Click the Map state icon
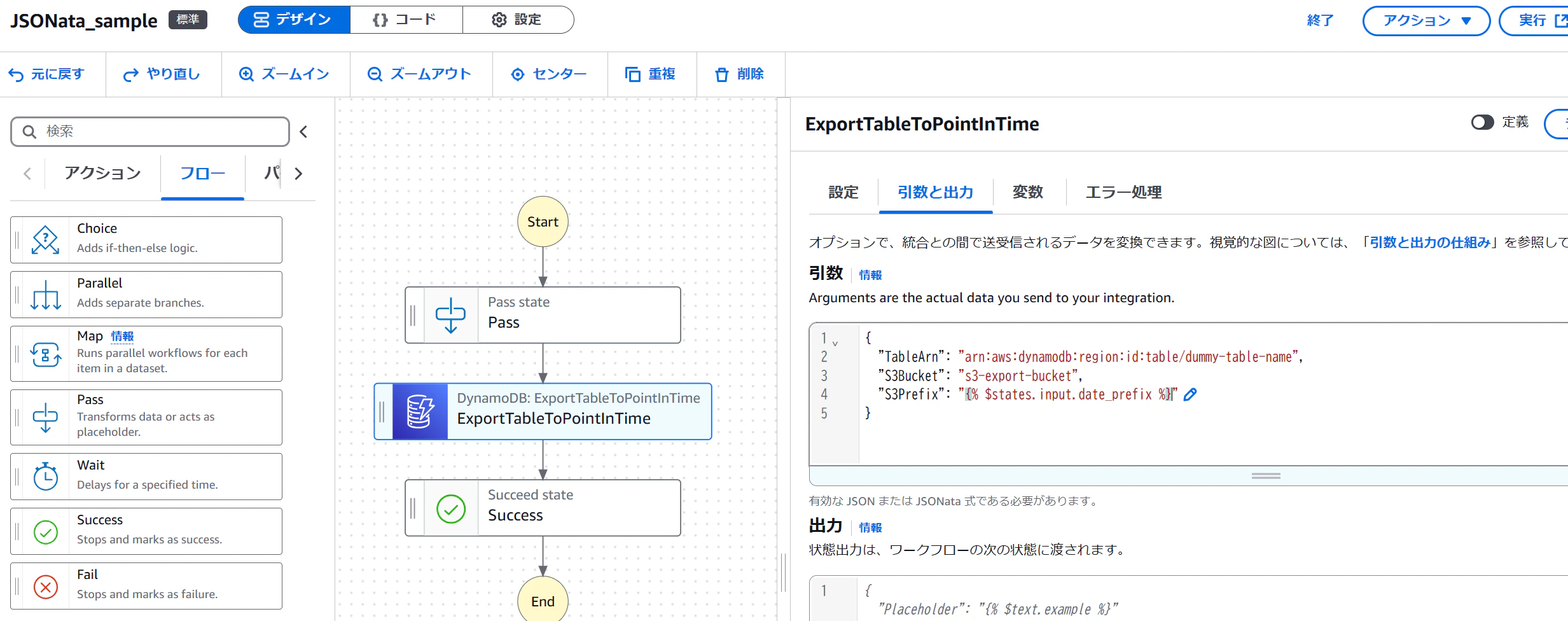Viewport: 1568px width, 621px height. [x=46, y=354]
